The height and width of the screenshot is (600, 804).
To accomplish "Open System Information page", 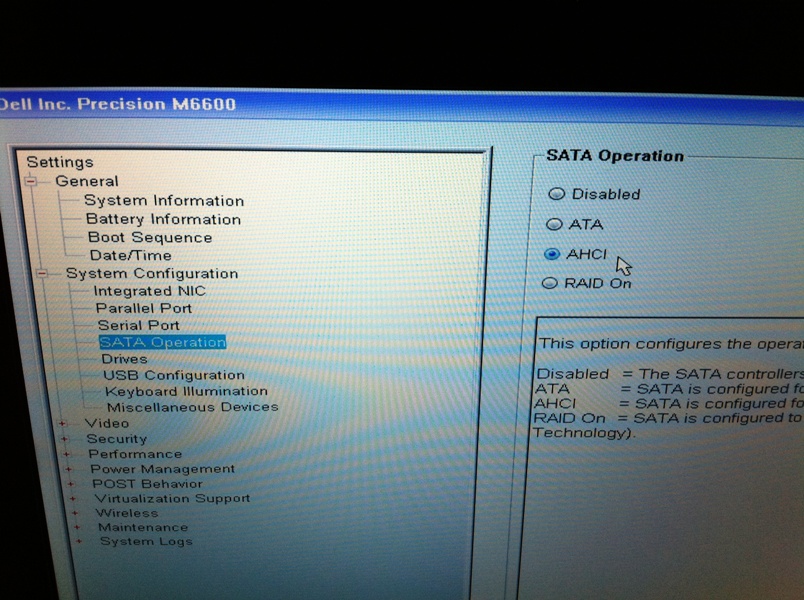I will pos(164,201).
